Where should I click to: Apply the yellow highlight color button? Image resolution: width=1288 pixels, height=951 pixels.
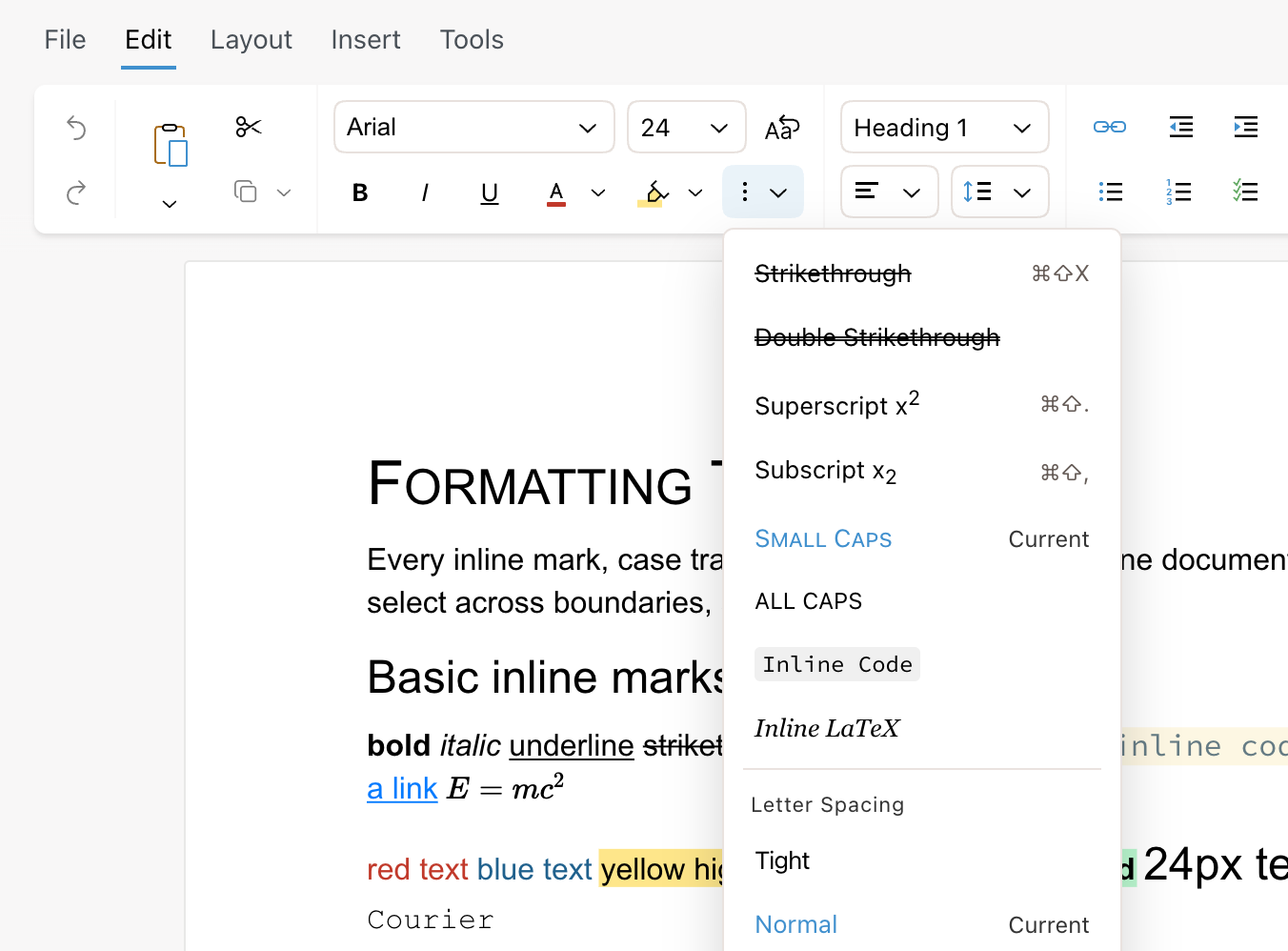tap(654, 193)
